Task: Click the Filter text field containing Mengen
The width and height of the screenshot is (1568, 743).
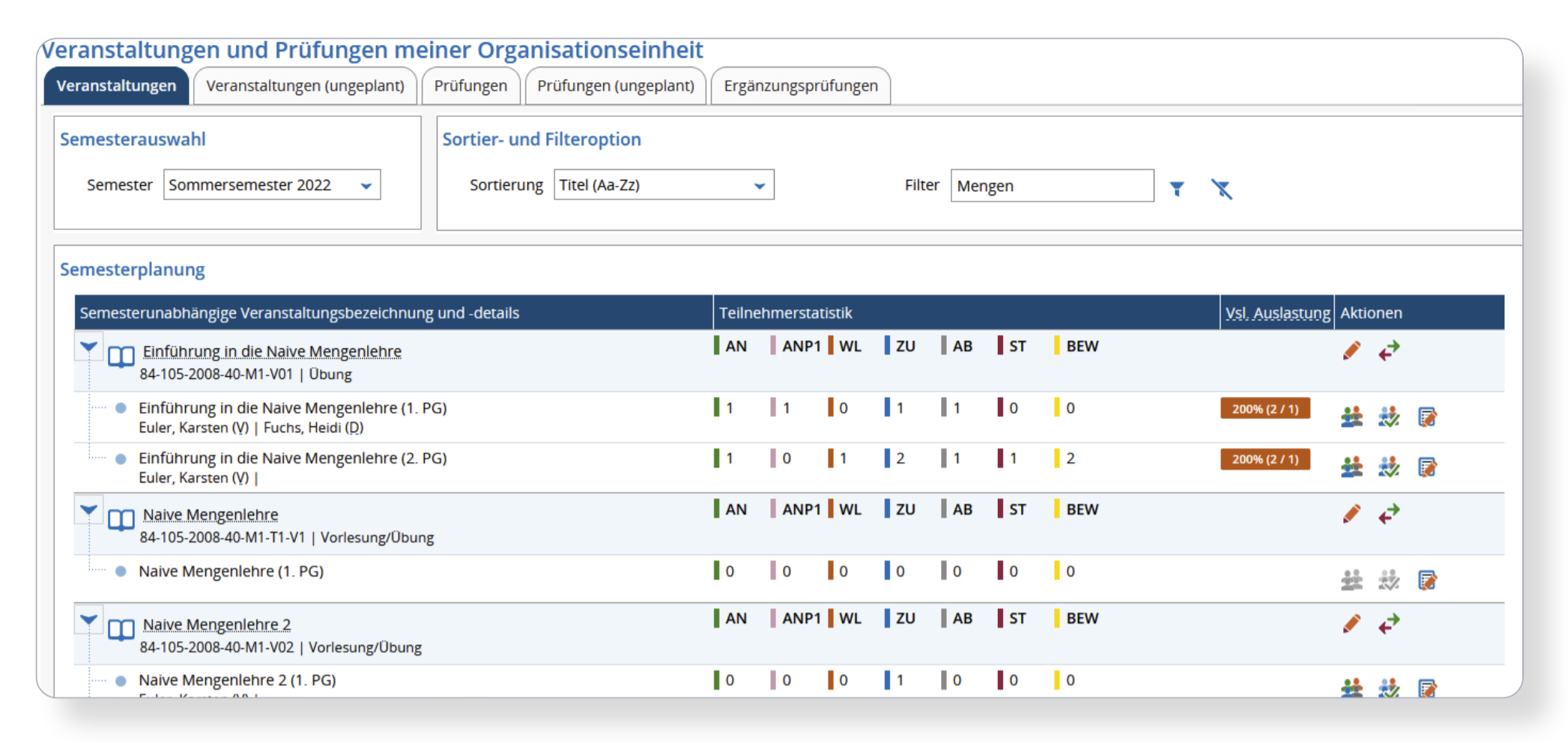Action: coord(1052,186)
